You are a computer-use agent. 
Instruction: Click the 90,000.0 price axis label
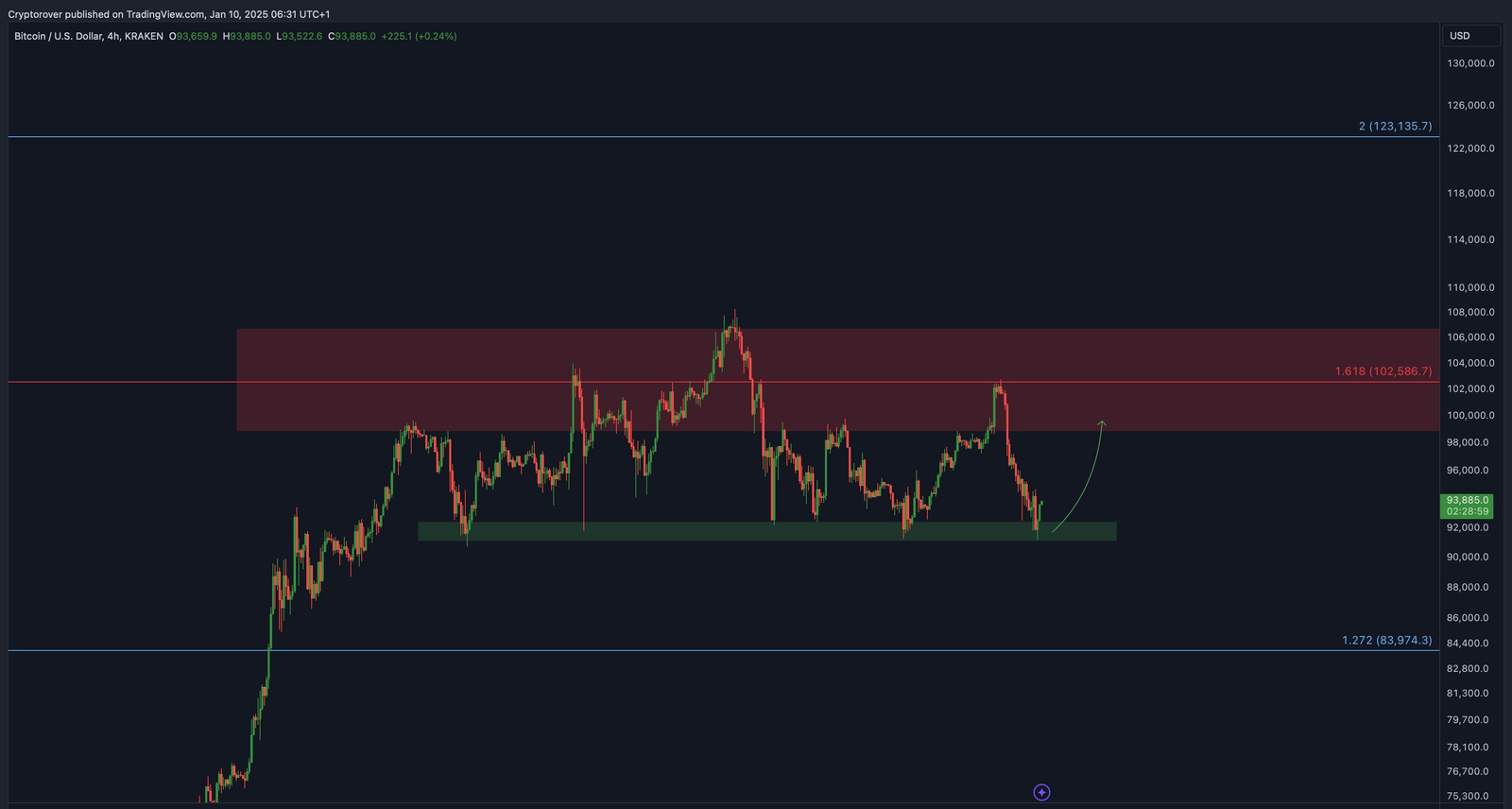(x=1468, y=557)
